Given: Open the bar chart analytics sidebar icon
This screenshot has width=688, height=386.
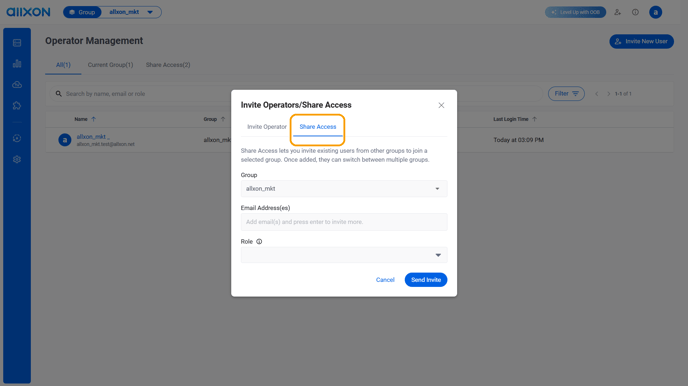Looking at the screenshot, I should click(17, 64).
